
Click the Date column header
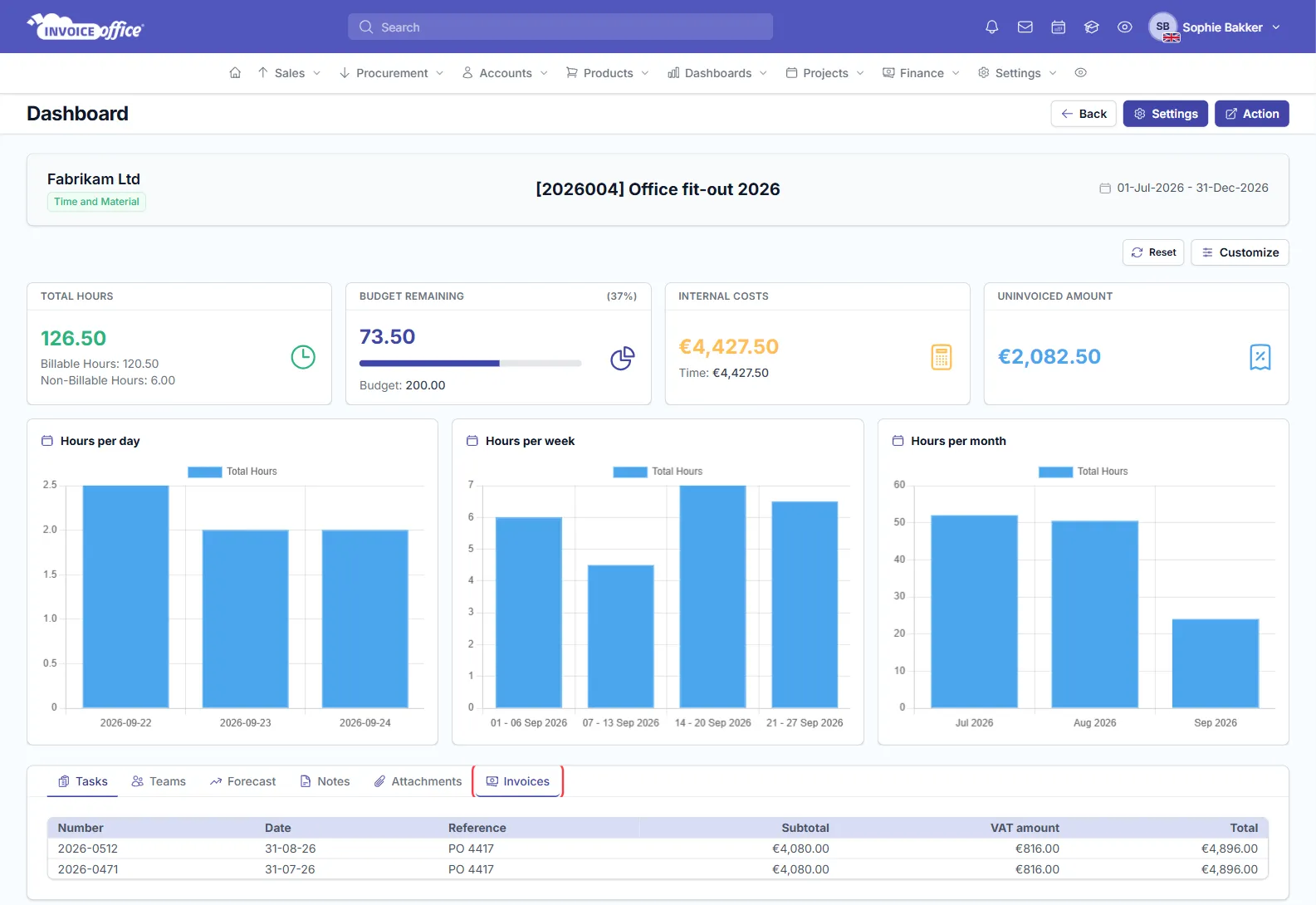(278, 828)
